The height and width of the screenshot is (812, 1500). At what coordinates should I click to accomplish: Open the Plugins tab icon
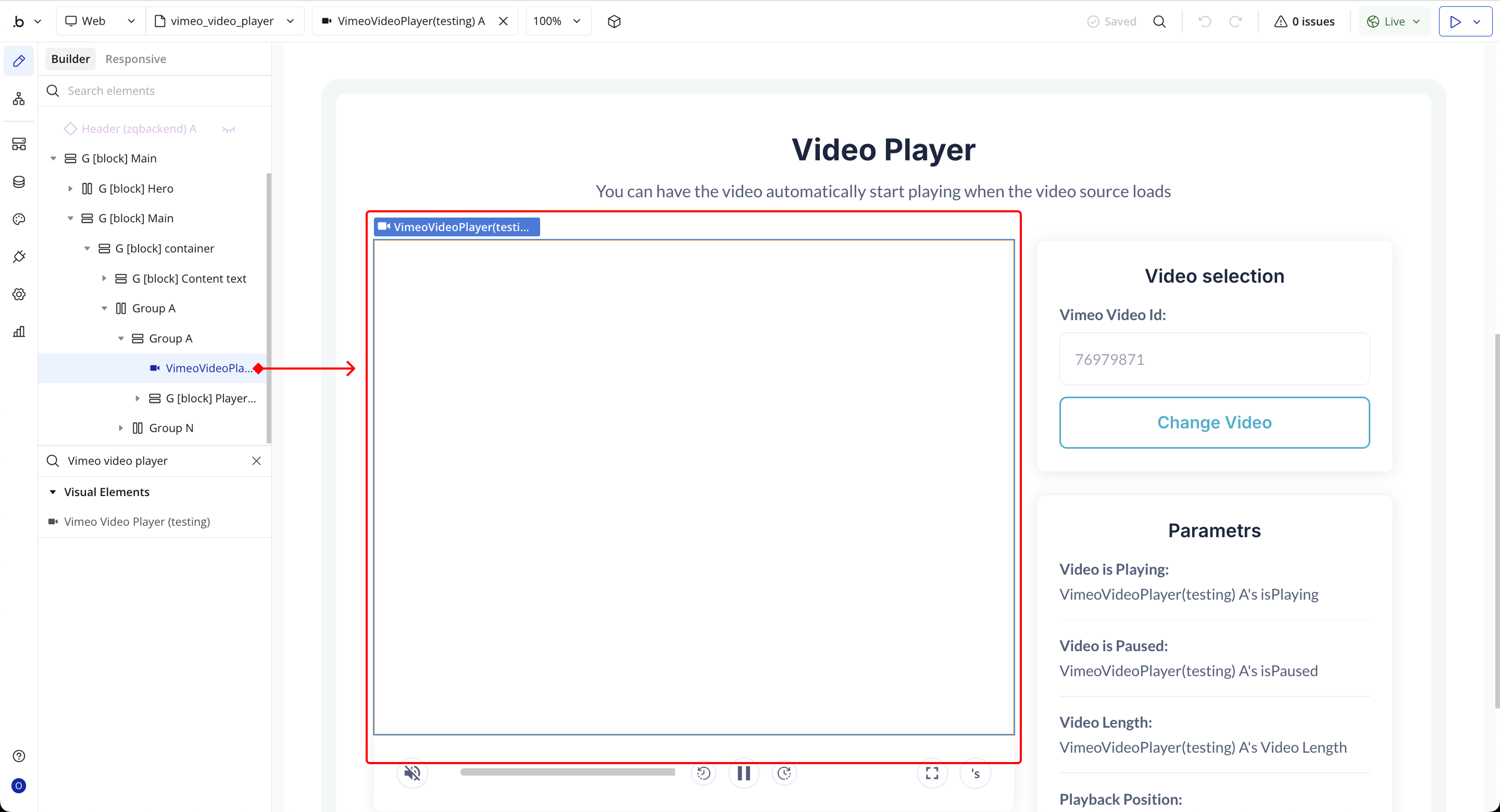[19, 257]
